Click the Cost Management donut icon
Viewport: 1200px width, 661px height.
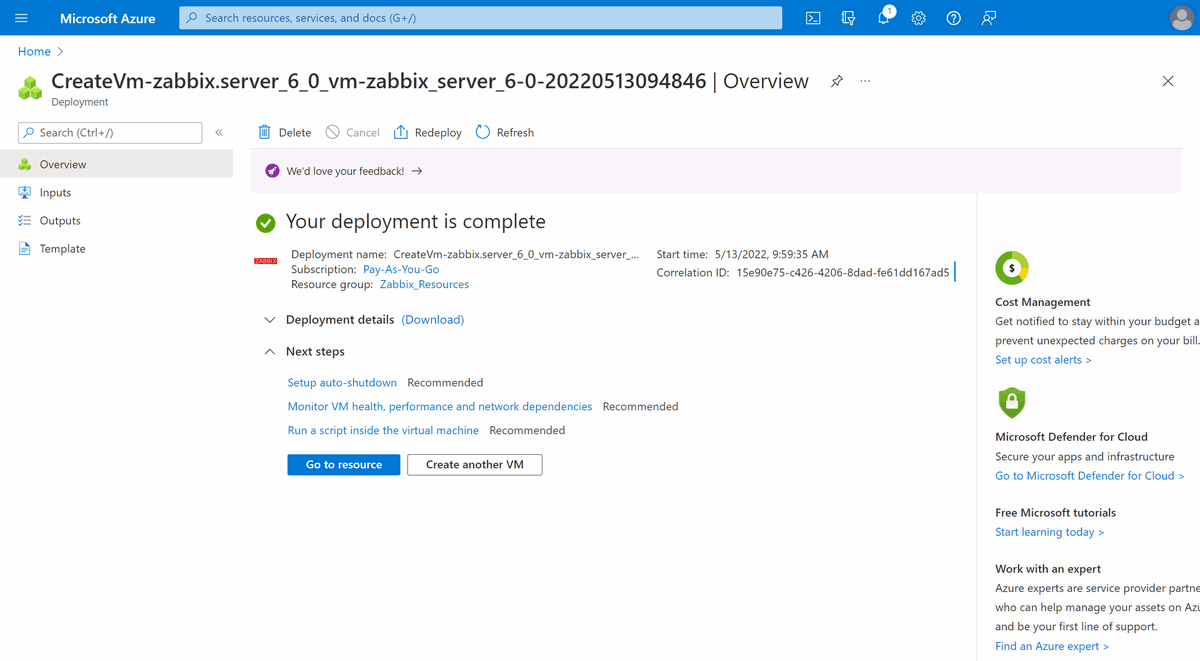click(1012, 268)
